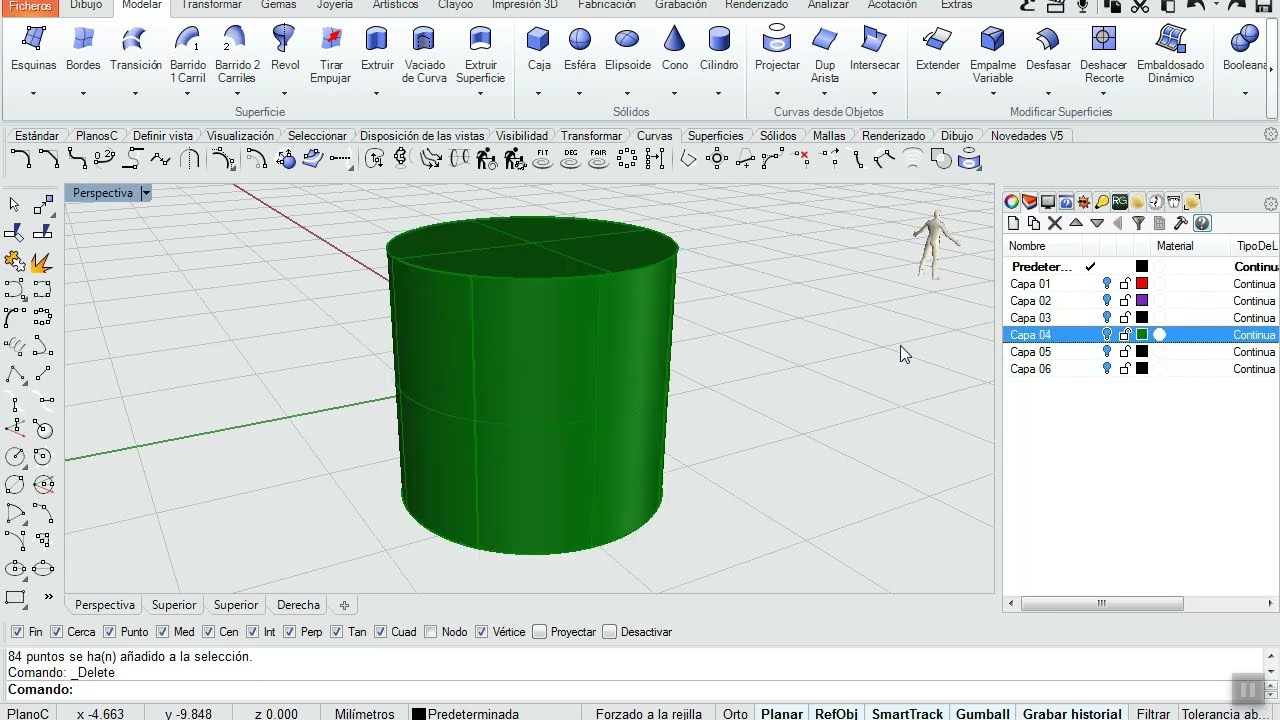Select the Deshacer Recorte tool
The height and width of the screenshot is (720, 1280).
(1104, 55)
